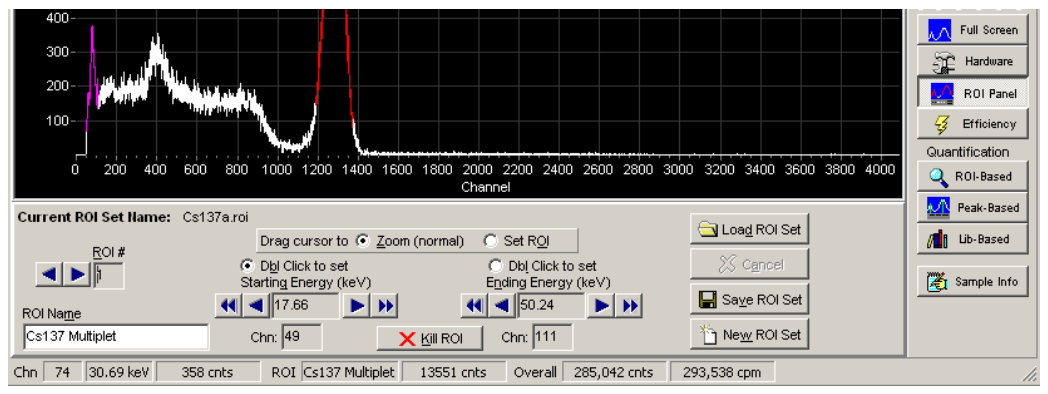This screenshot has height=394, width=1048.
Task: Click the 13551 cnts ROI status entry
Action: [x=454, y=372]
